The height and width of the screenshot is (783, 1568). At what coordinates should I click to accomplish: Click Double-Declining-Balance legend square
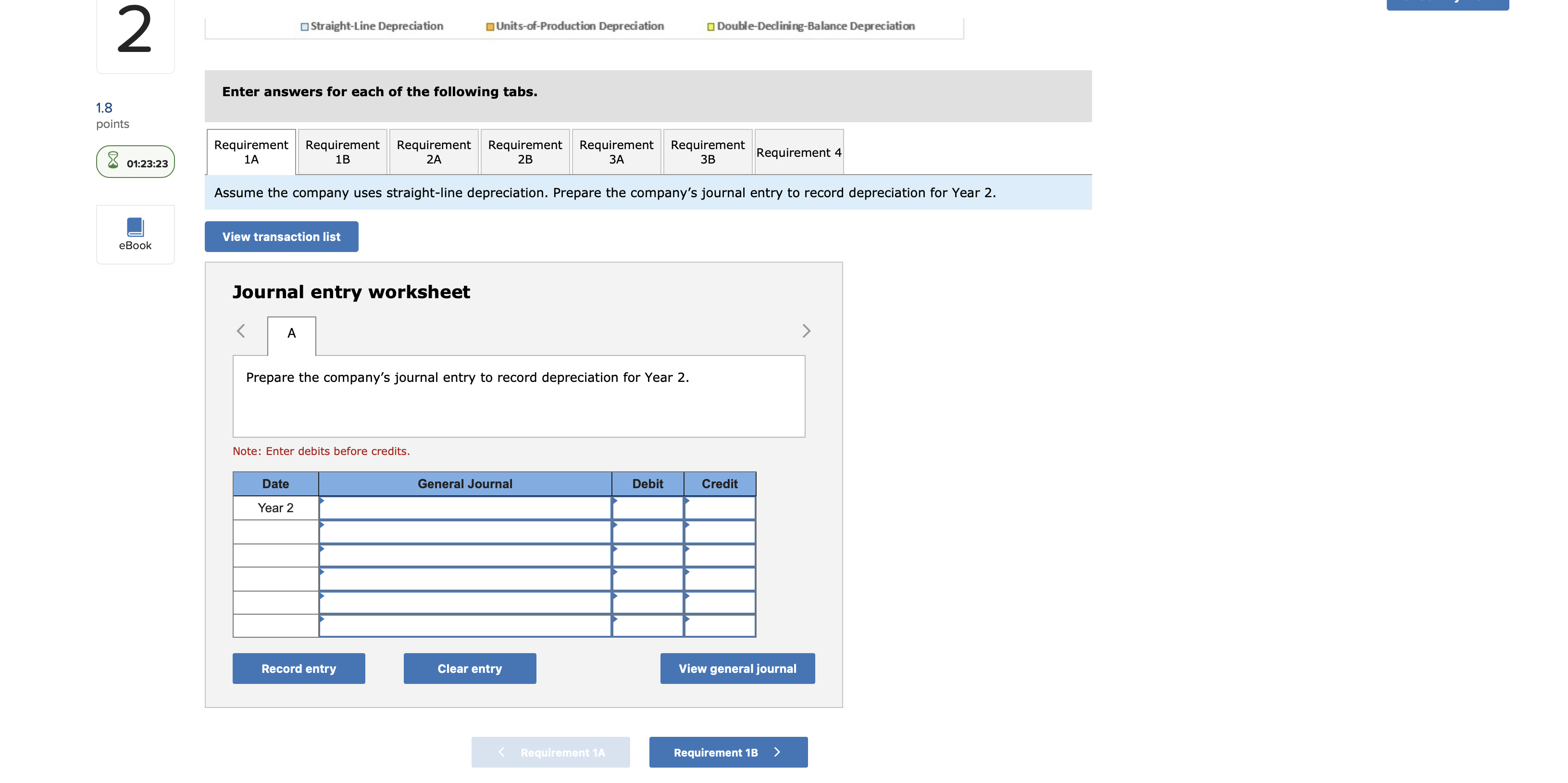tap(710, 27)
